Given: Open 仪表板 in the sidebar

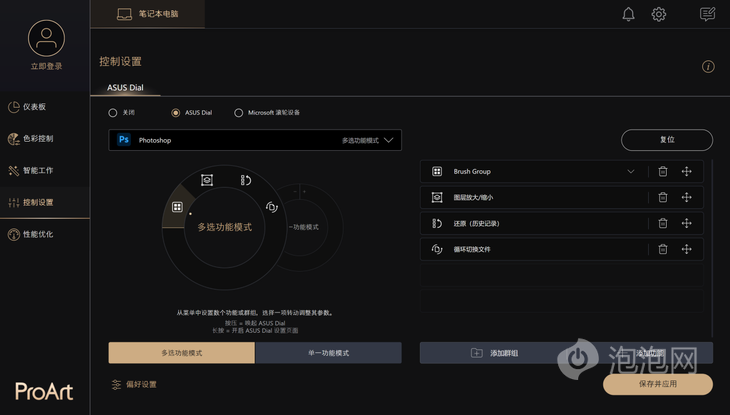Looking at the screenshot, I should [x=45, y=107].
